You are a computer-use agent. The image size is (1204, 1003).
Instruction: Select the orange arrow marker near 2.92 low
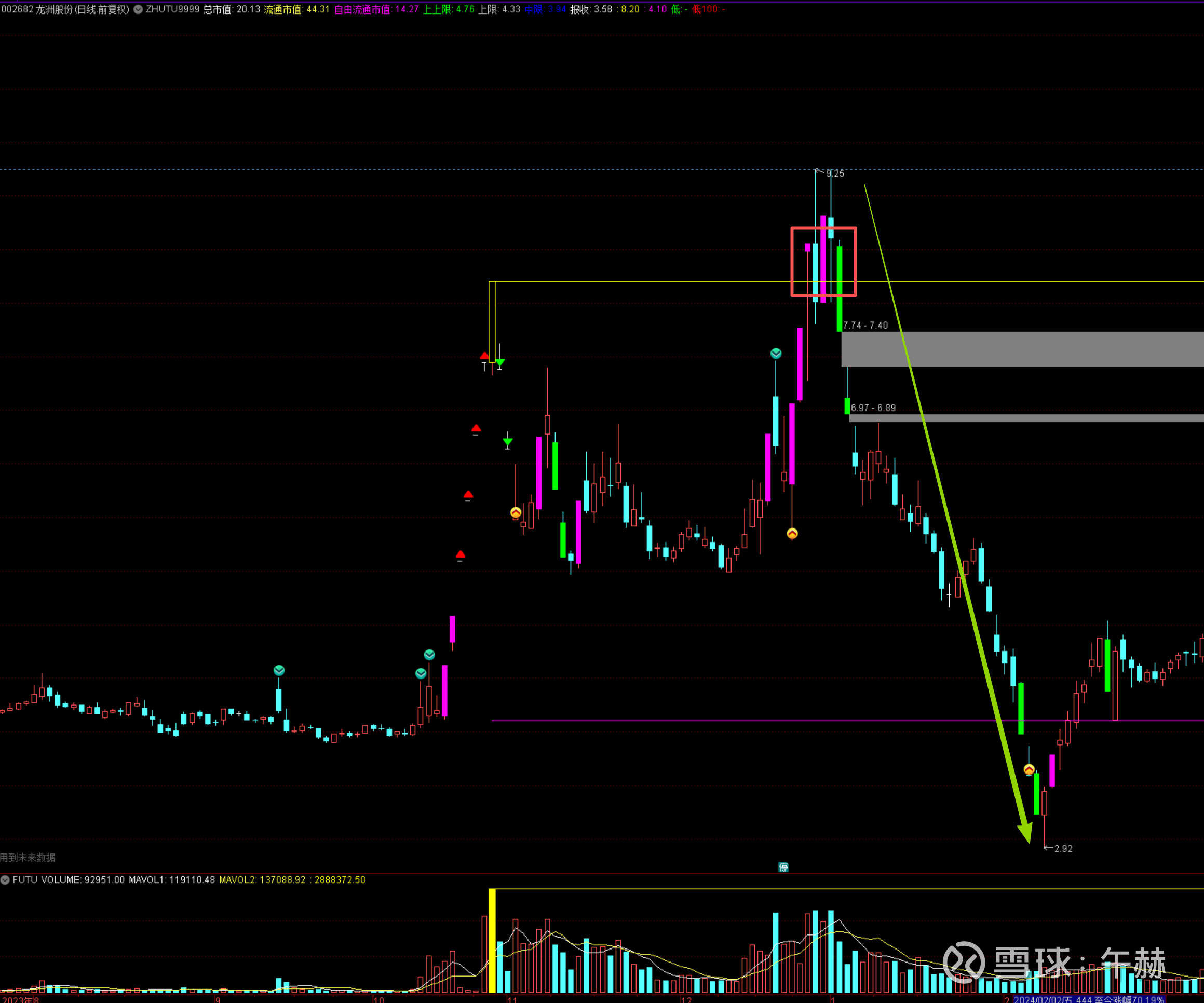coord(1029,769)
